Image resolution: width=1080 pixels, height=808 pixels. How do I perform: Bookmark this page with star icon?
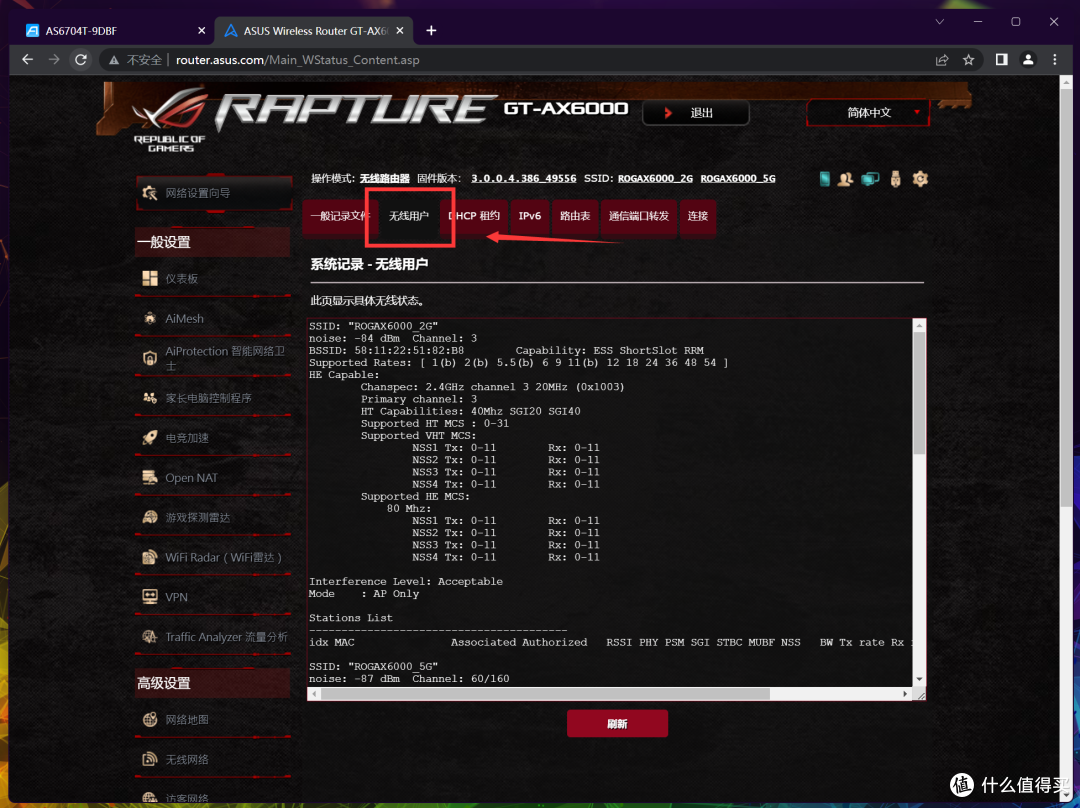(968, 60)
